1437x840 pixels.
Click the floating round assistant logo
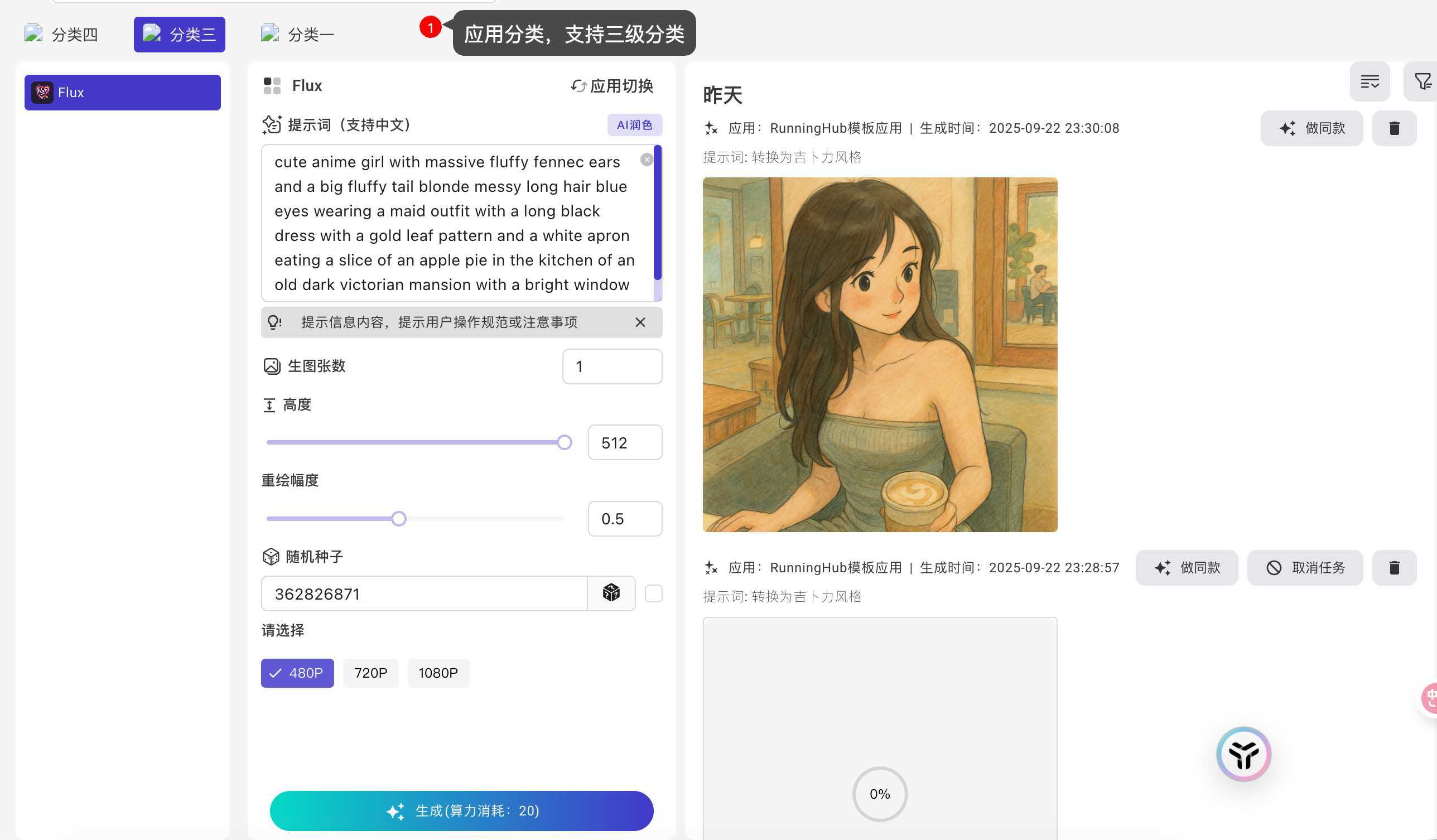[1243, 754]
